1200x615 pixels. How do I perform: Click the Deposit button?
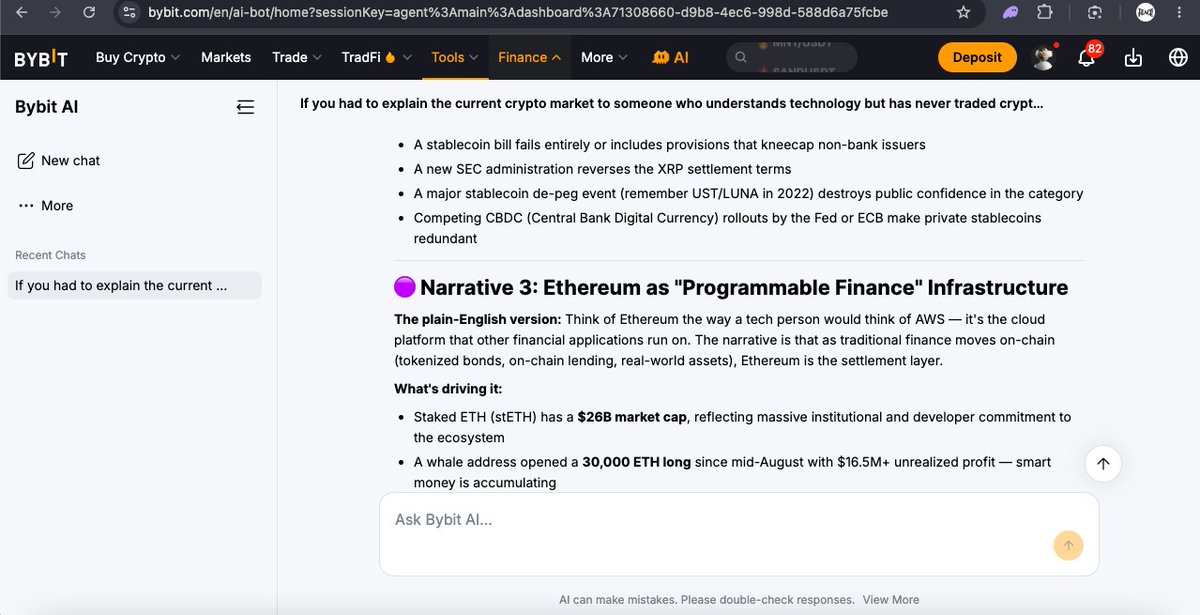click(977, 57)
